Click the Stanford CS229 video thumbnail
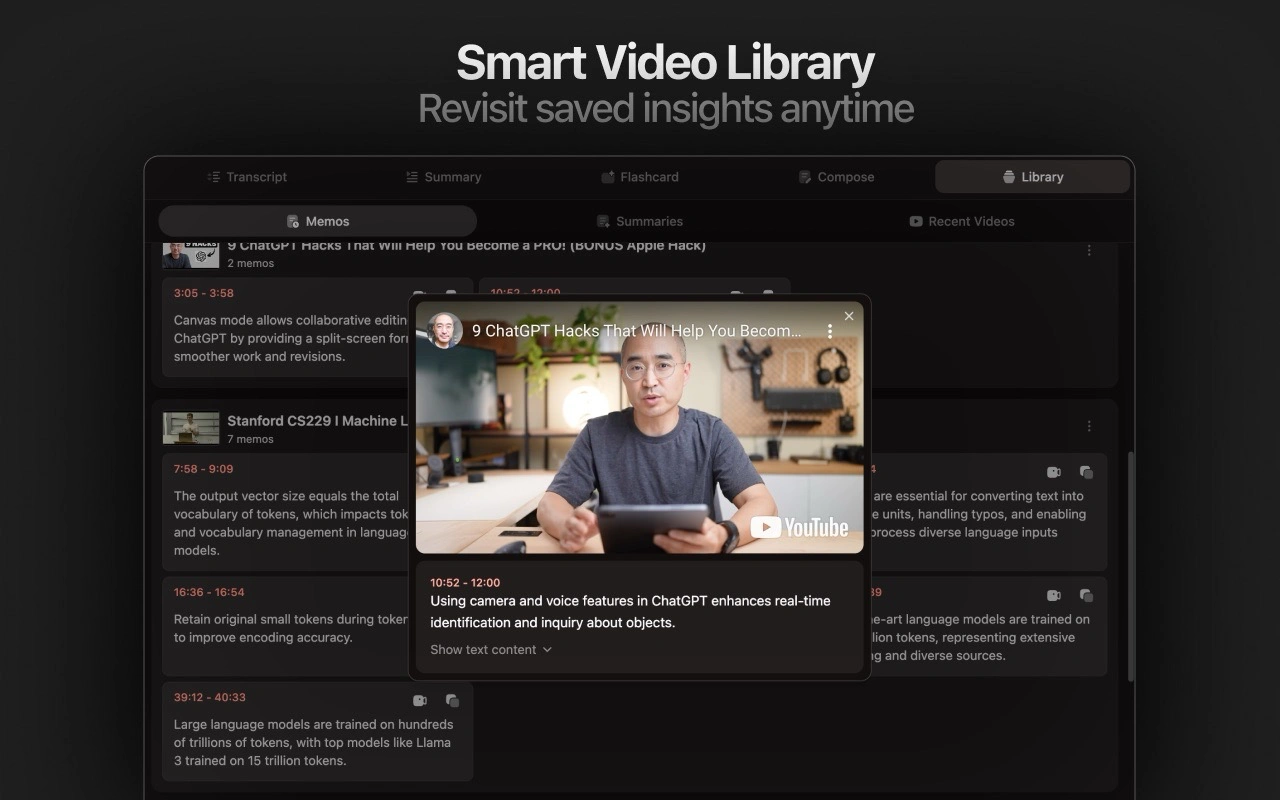This screenshot has height=800, width=1280. click(191, 428)
